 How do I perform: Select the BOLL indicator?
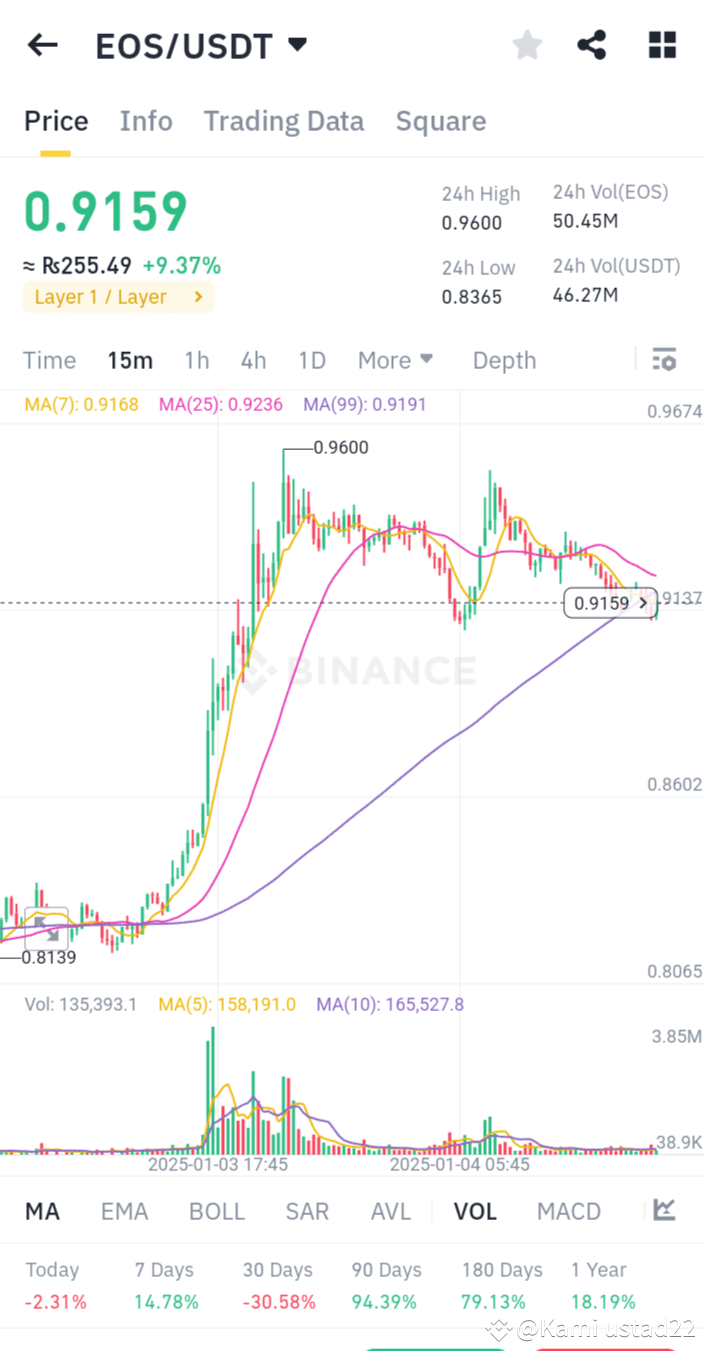coord(216,1210)
